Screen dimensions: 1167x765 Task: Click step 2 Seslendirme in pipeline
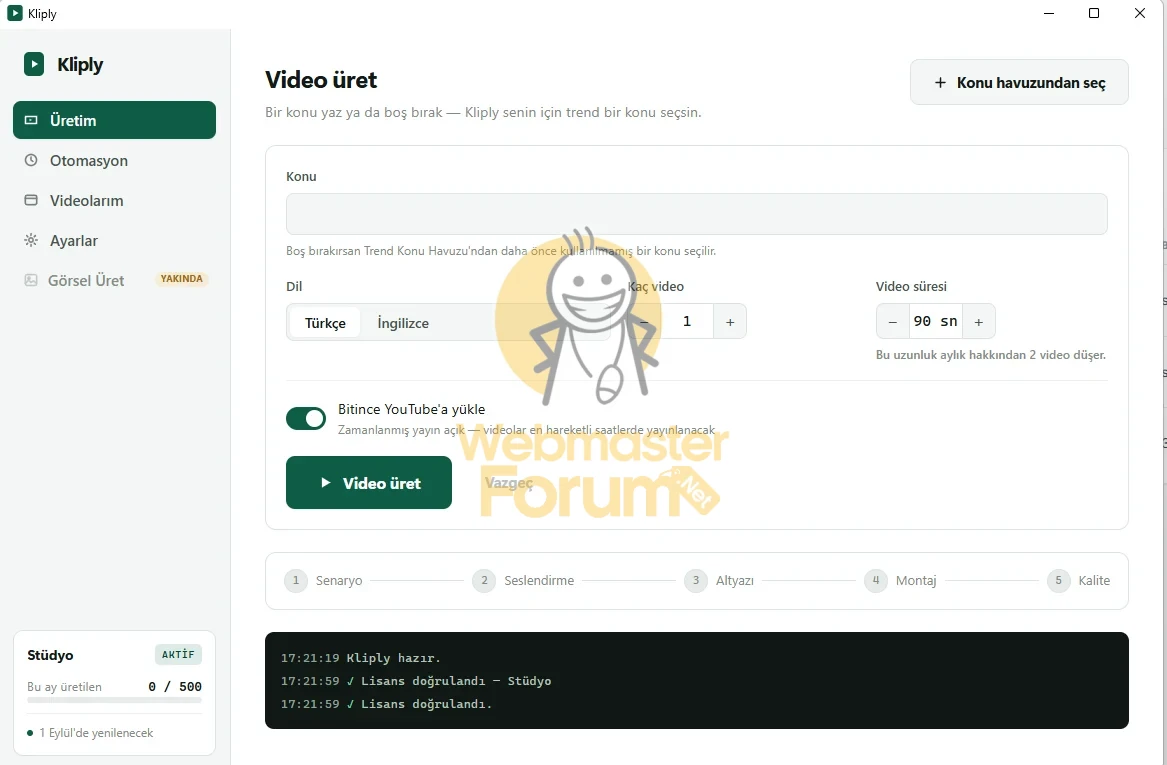(523, 580)
